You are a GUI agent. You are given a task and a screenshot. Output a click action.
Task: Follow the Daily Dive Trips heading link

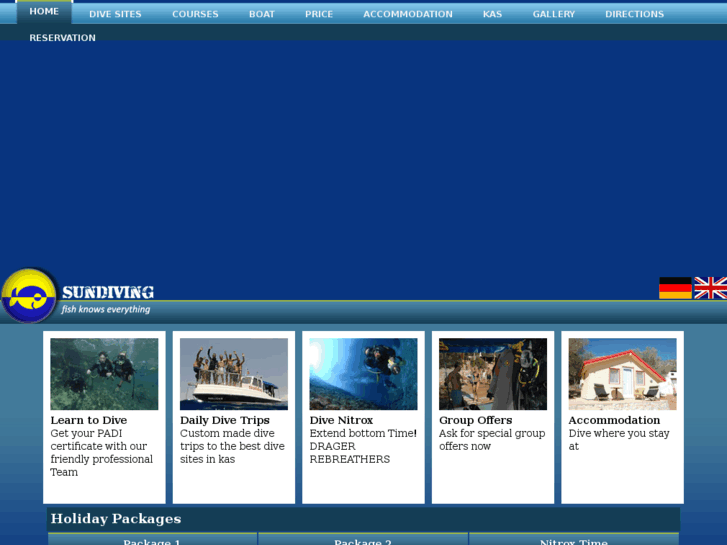[225, 420]
